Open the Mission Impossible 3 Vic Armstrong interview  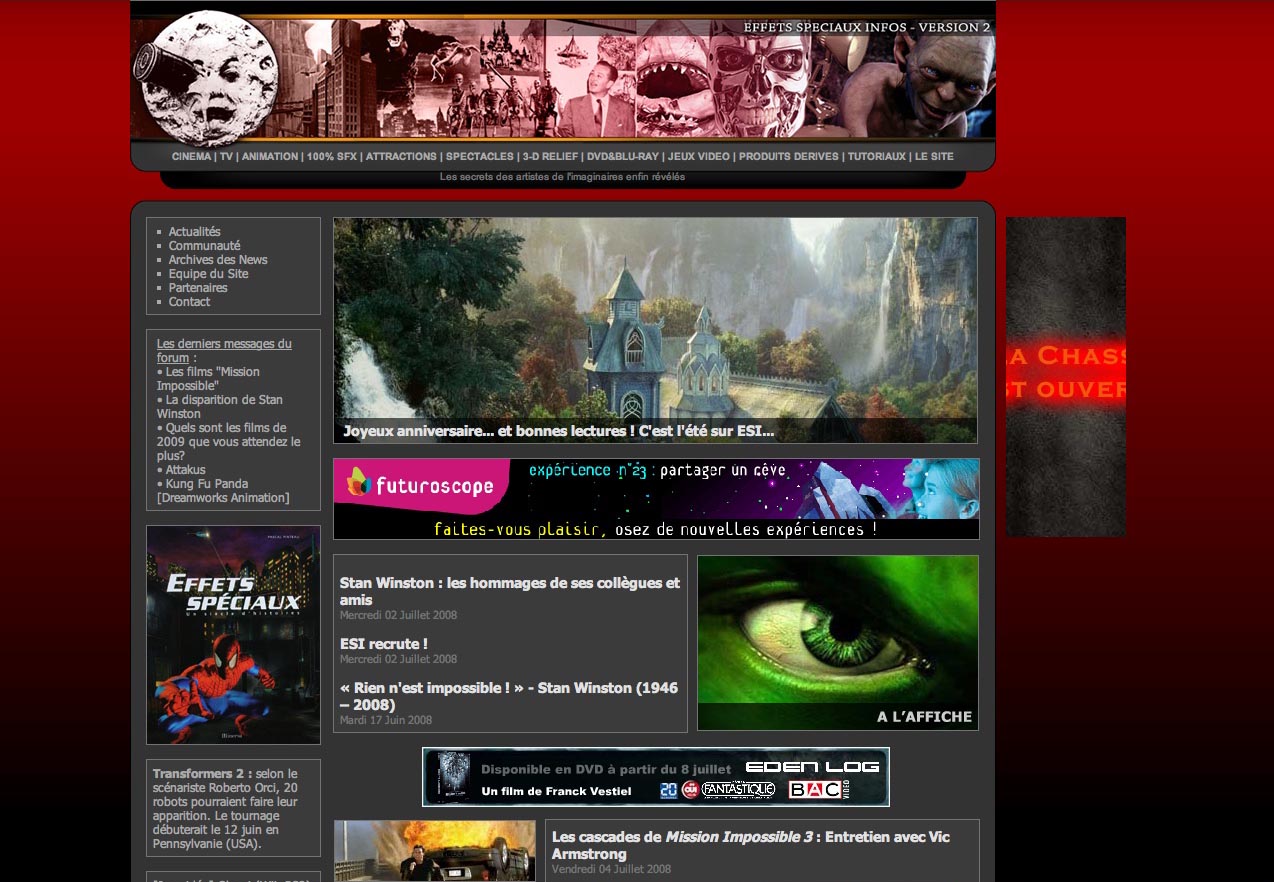750,845
